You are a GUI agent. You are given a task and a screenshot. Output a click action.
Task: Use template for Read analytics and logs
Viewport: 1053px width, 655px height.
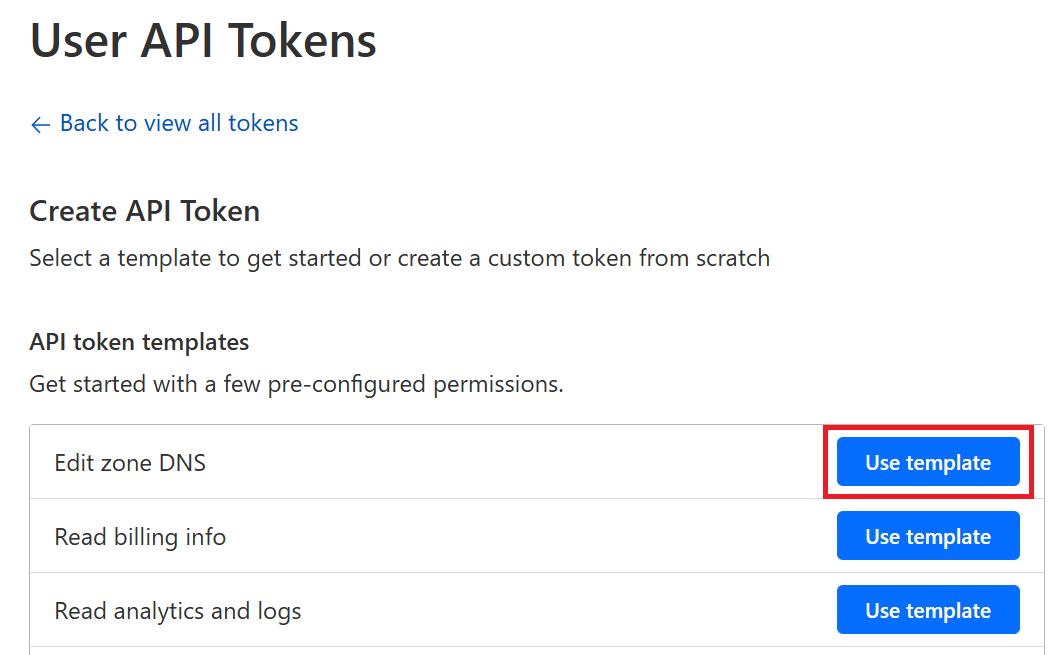pyautogui.click(x=927, y=611)
